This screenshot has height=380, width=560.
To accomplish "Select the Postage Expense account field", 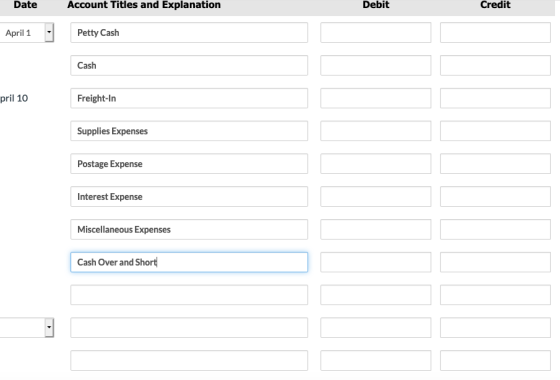I will click(189, 164).
